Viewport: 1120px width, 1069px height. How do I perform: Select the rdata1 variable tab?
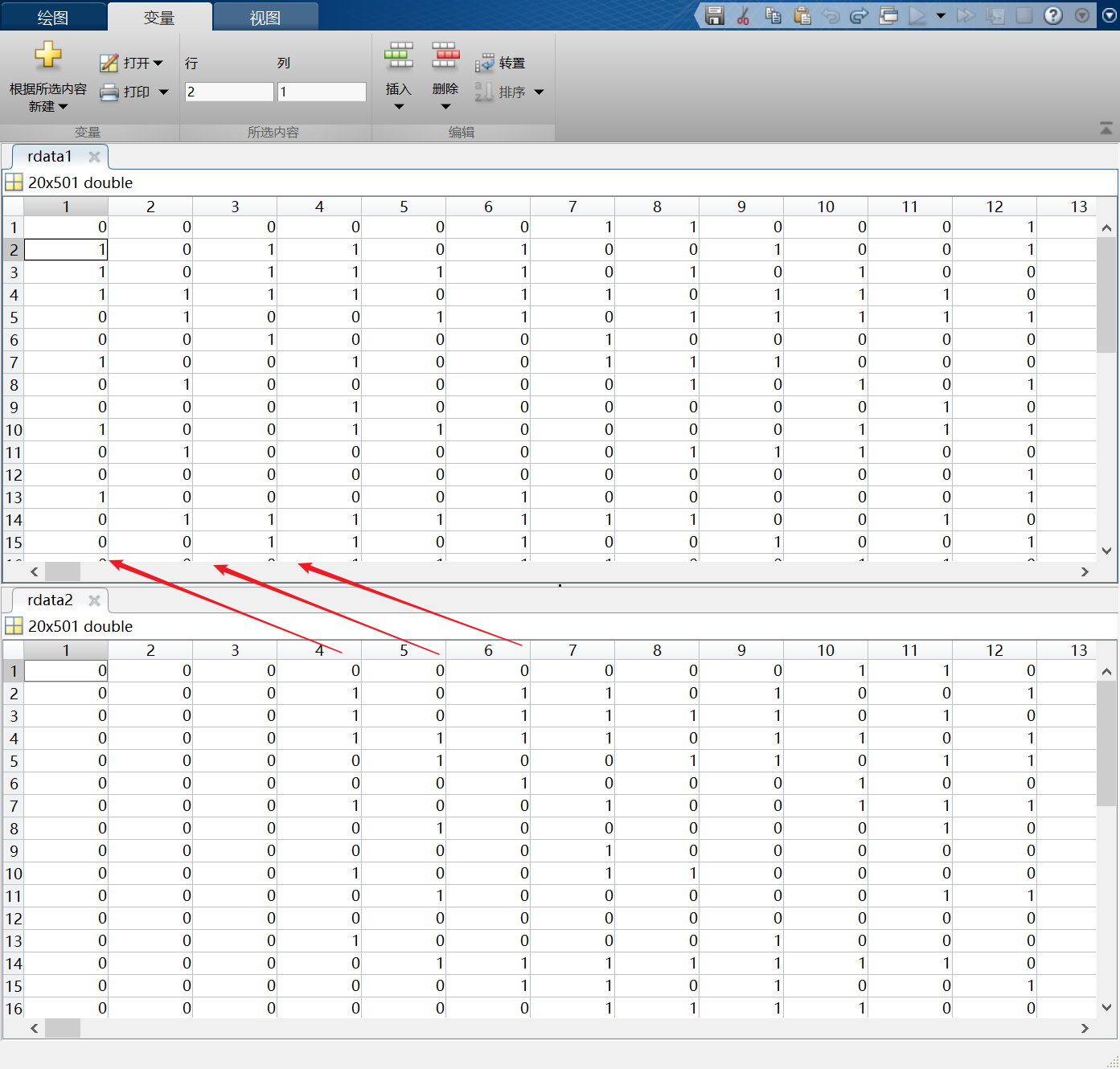tap(50, 156)
